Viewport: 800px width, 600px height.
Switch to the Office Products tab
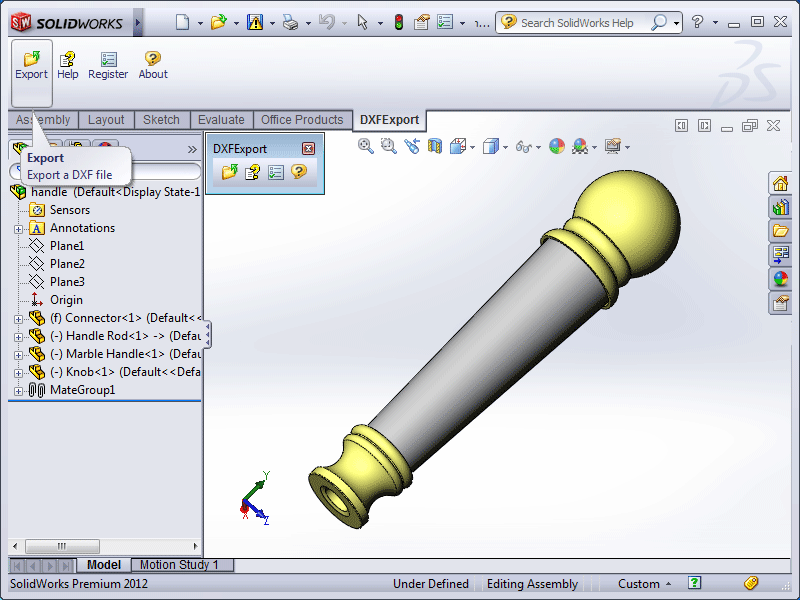coord(303,119)
